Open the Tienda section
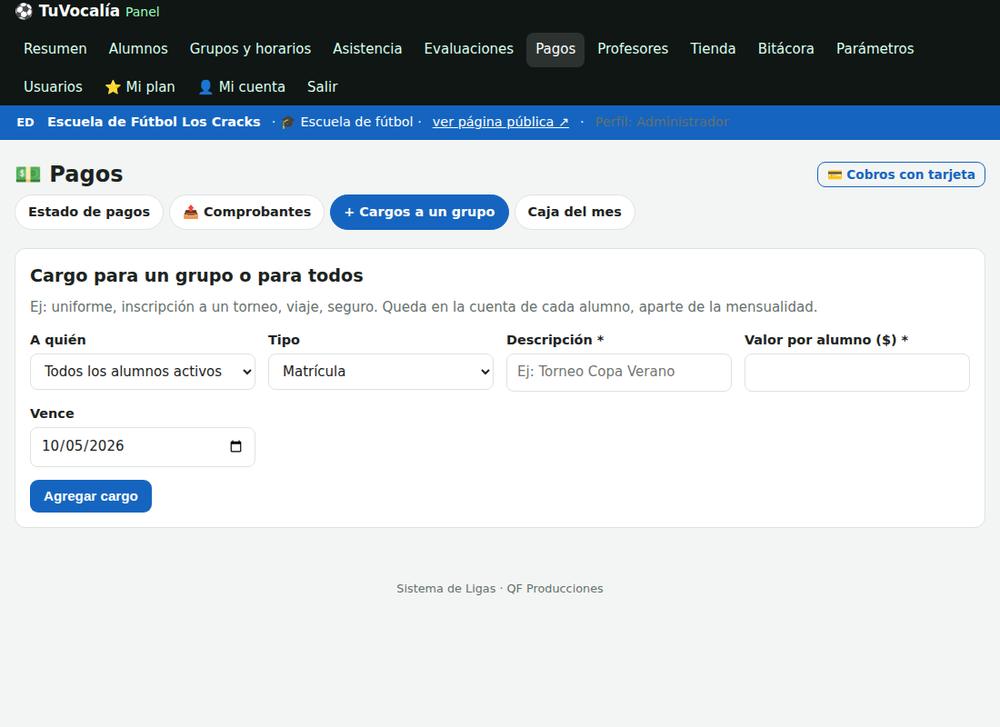 click(x=713, y=49)
